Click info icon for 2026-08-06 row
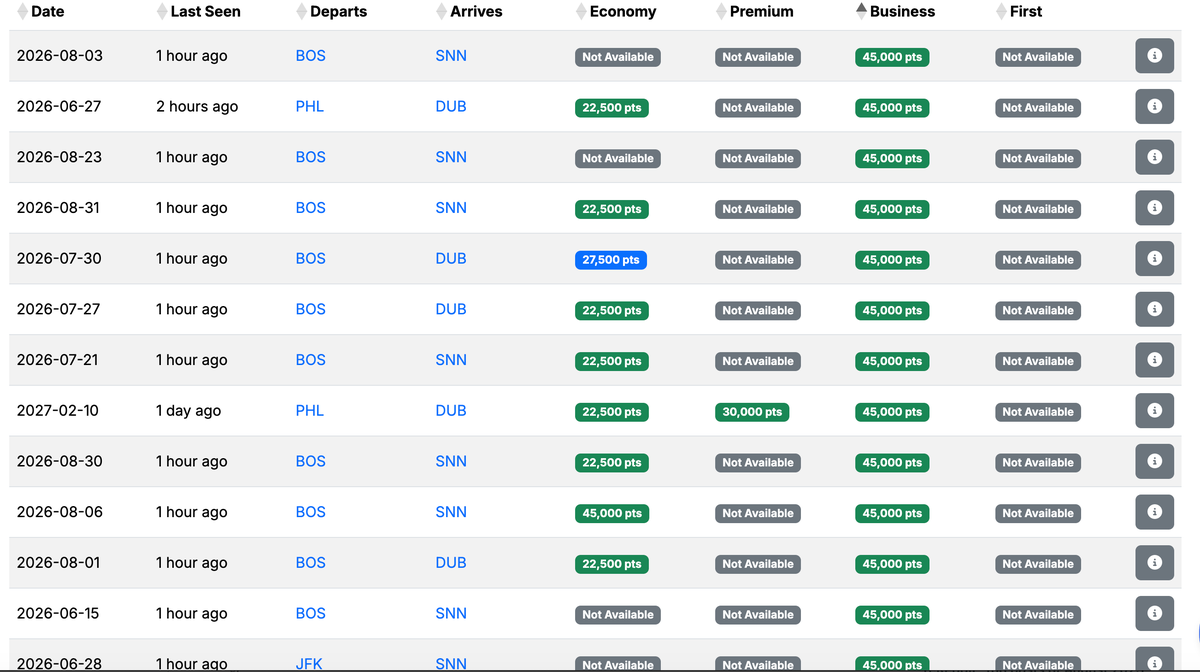 click(1154, 512)
